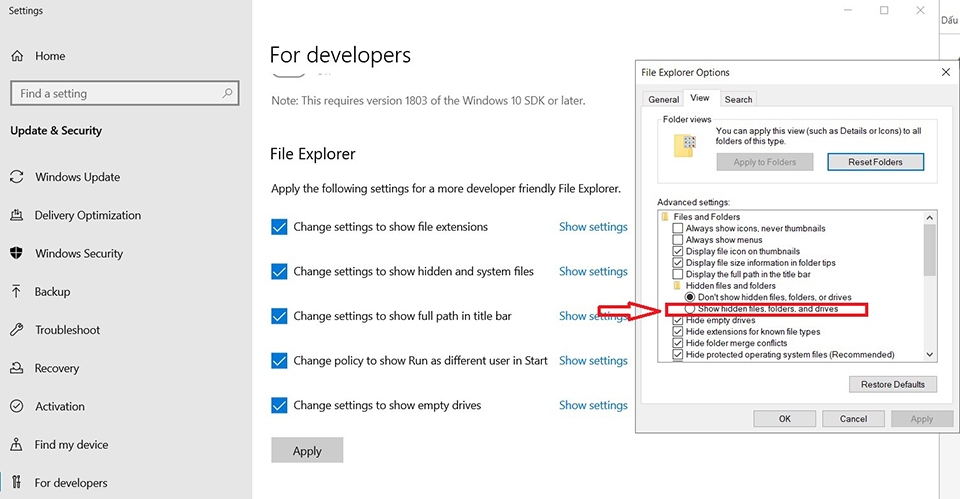This screenshot has height=499, width=960.
Task: Uncheck Hide empty drives
Action: 678,320
